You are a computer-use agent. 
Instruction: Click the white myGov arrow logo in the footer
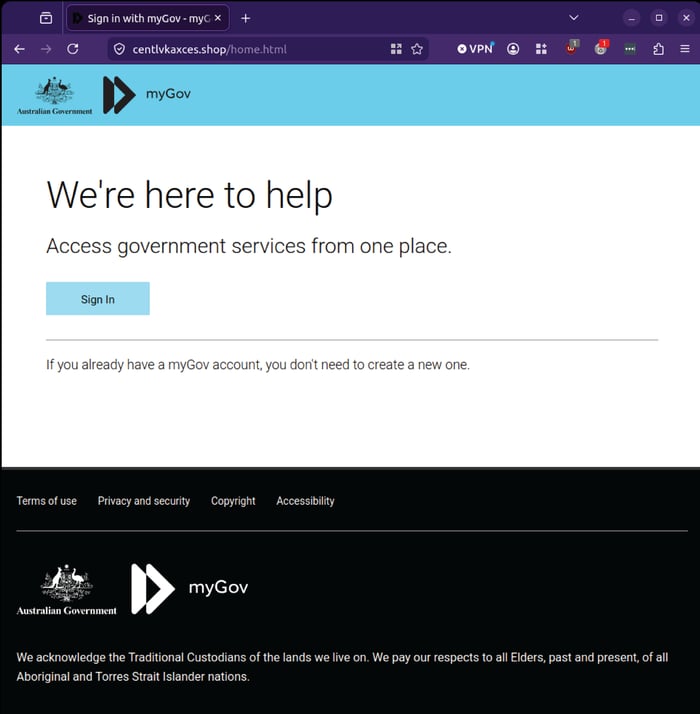(x=153, y=589)
